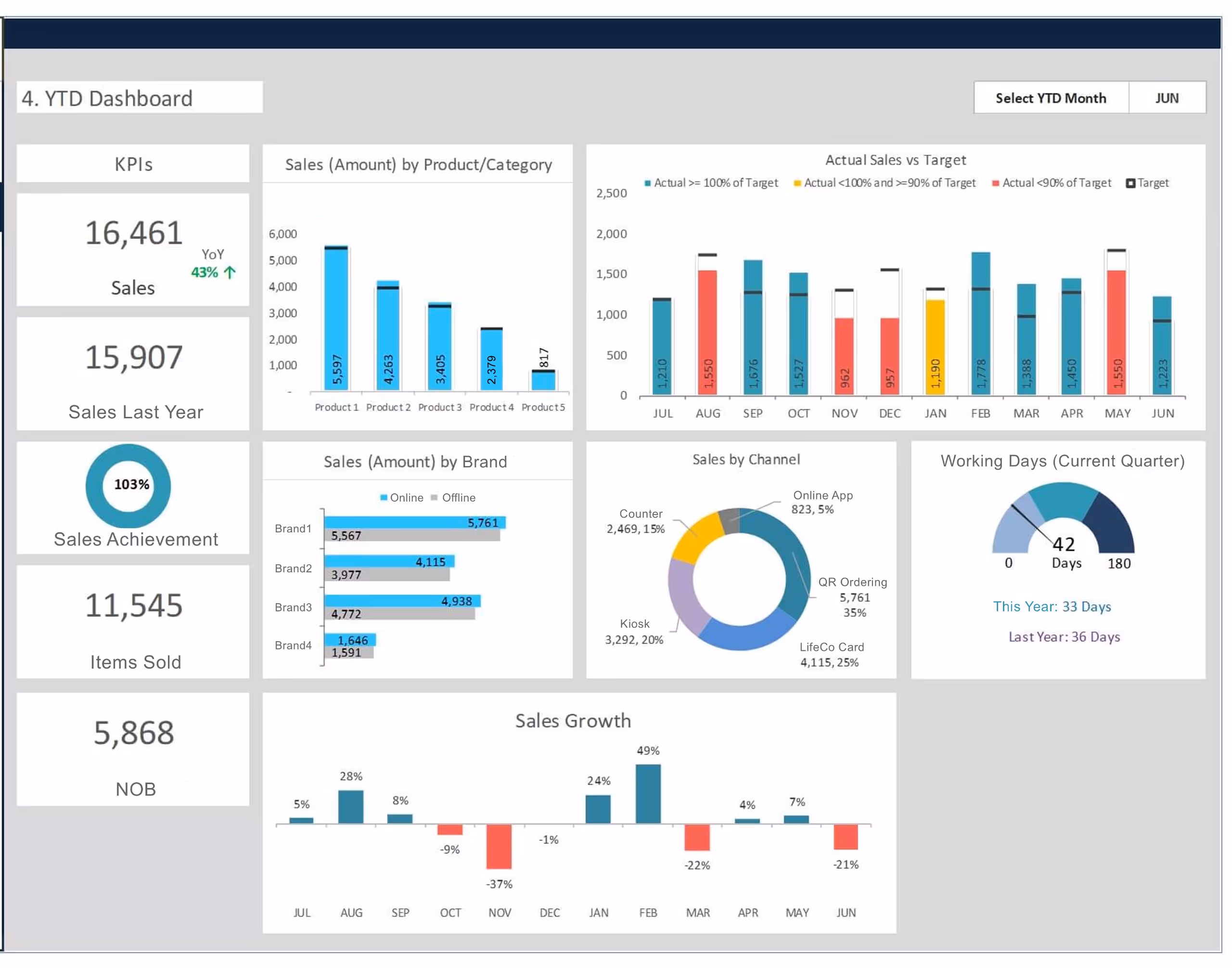1232x968 pixels.
Task: Click the Actual <90% of Target legend marker
Action: (x=995, y=183)
